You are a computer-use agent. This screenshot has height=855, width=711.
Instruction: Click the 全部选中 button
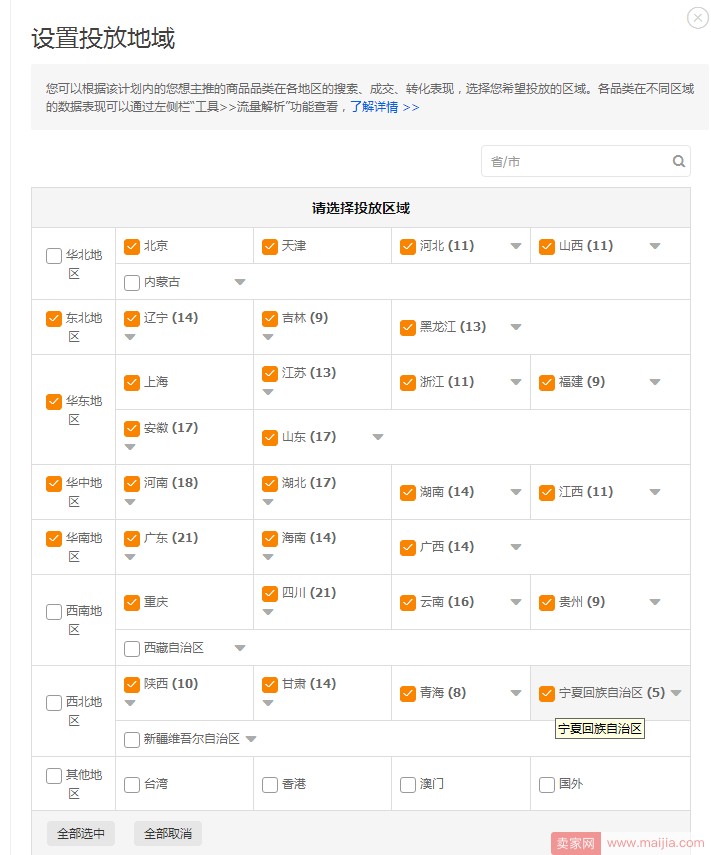(81, 834)
